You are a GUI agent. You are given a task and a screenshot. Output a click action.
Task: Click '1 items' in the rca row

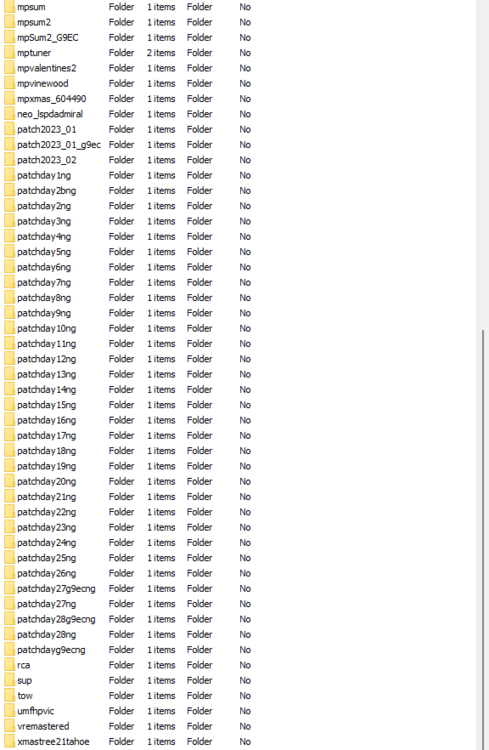(161, 665)
